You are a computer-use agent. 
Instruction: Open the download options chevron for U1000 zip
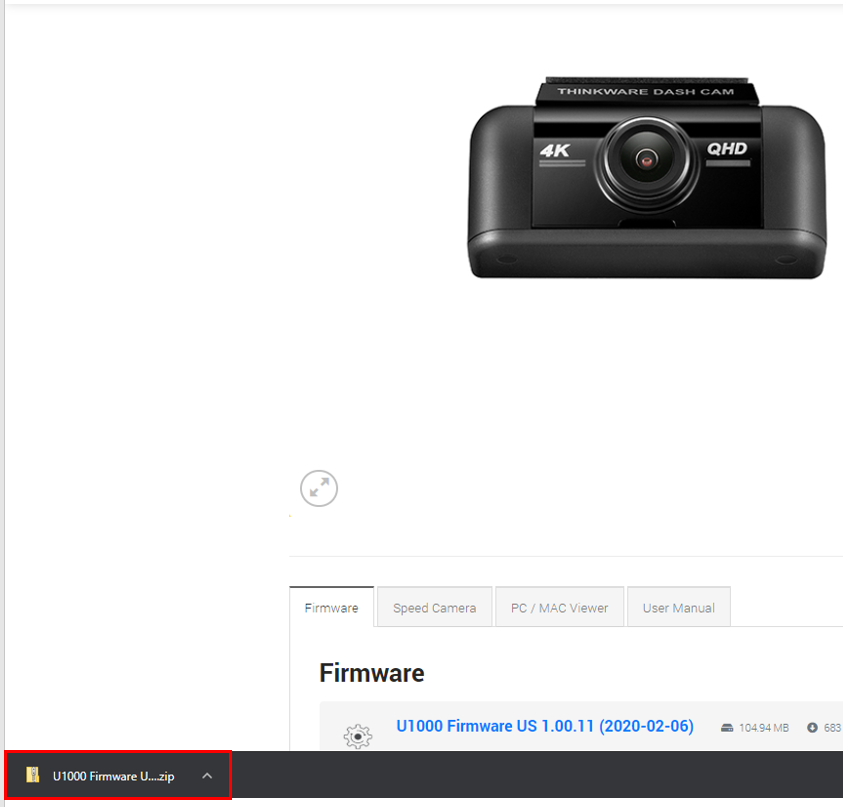207,775
